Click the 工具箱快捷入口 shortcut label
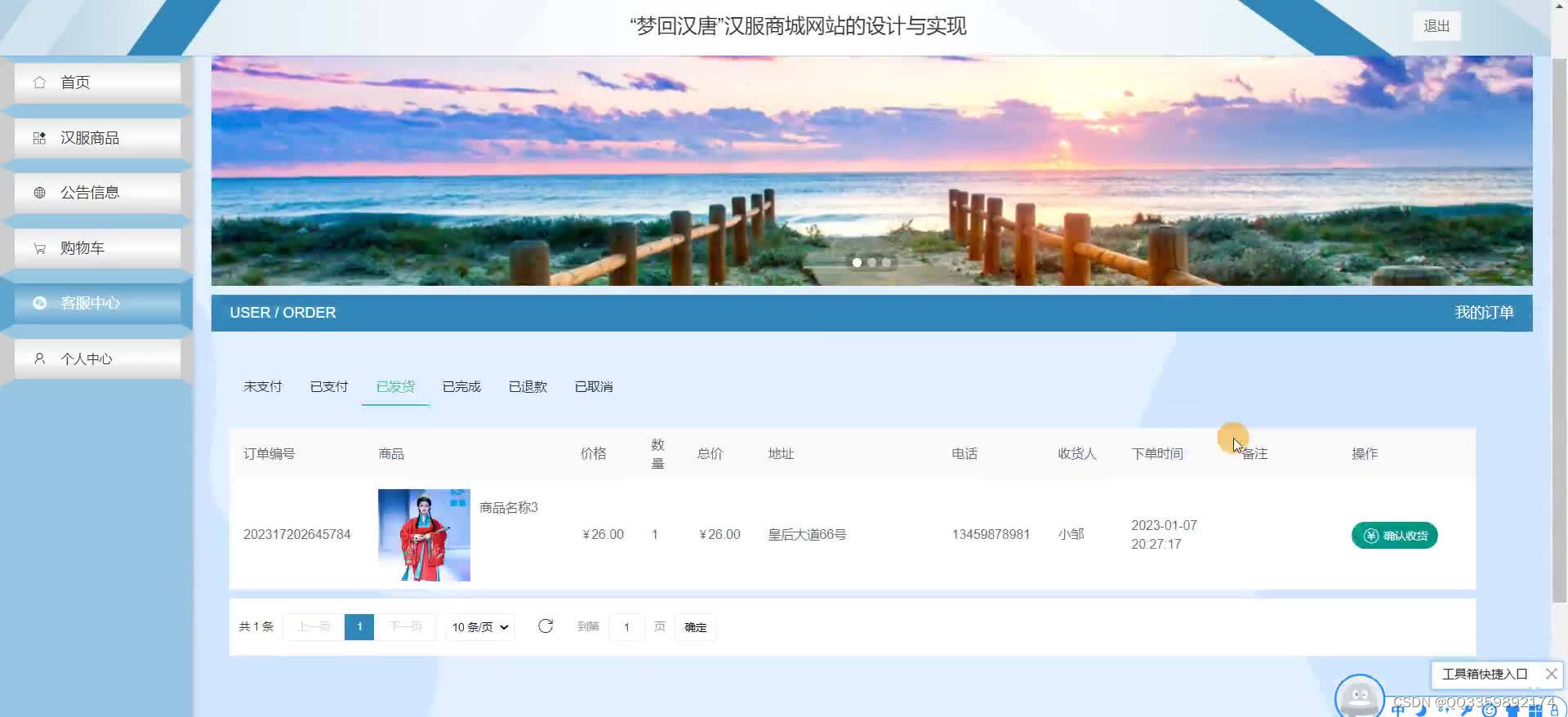Viewport: 1568px width, 717px height. 1484,674
